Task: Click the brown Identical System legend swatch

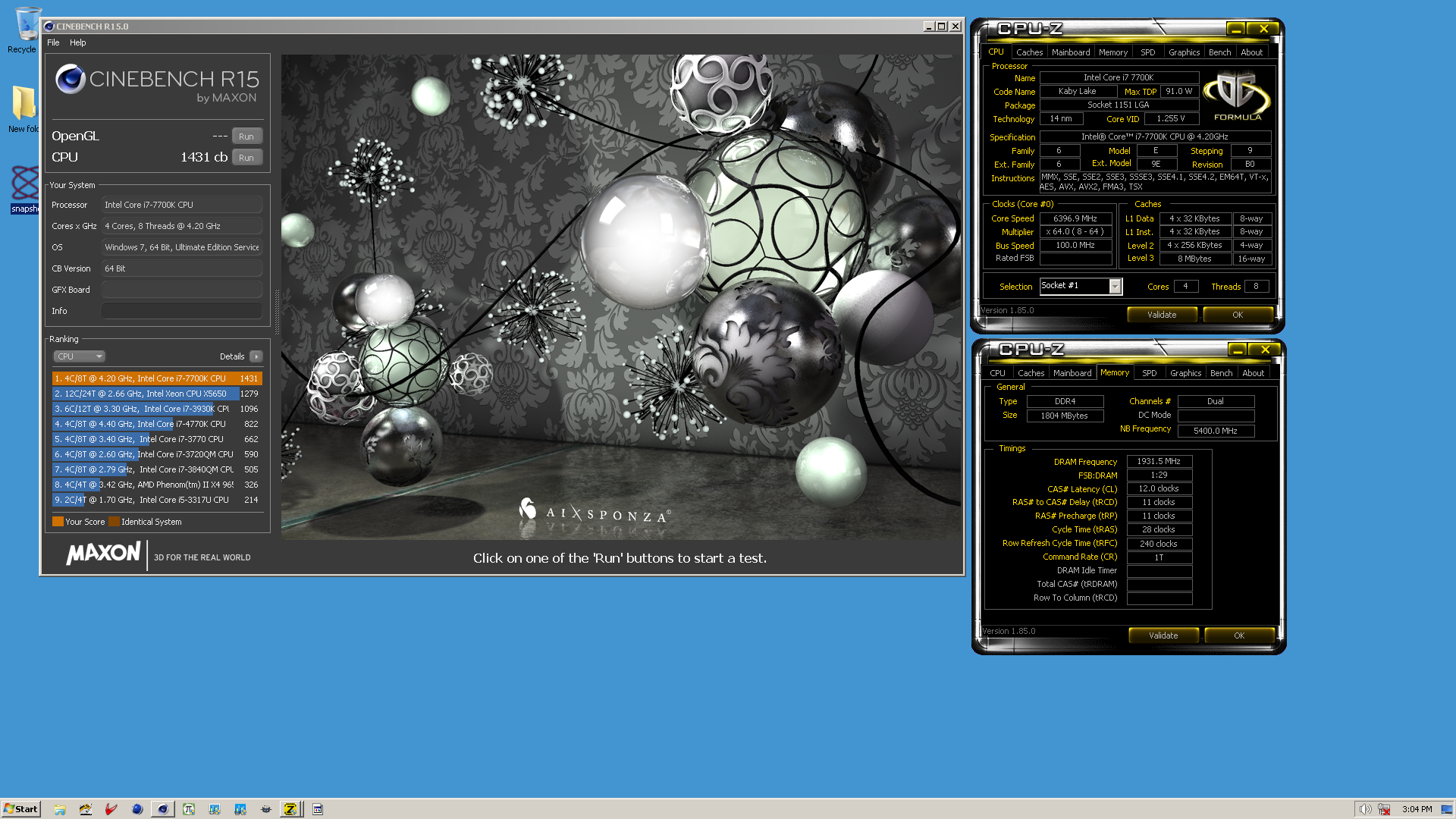Action: coord(114,522)
